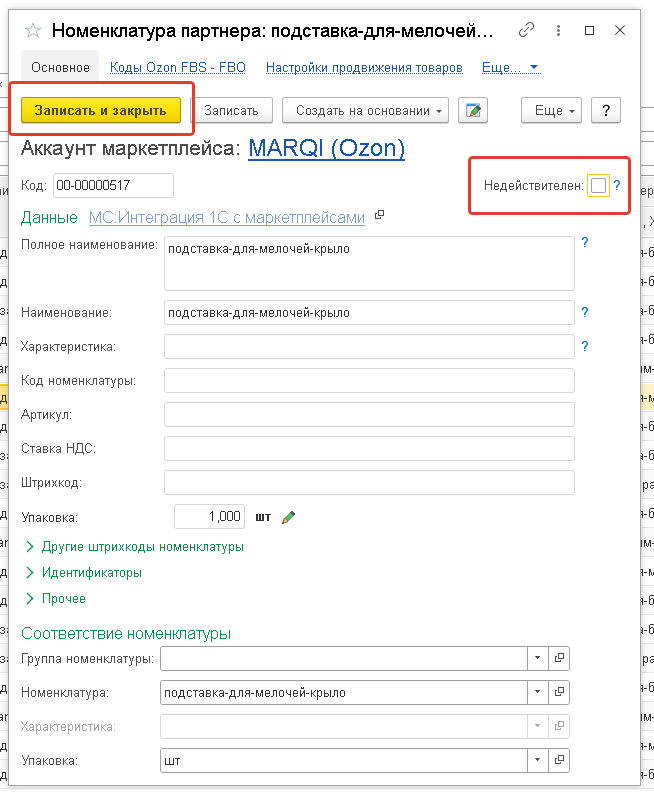
Task: Click the Код номенклатуры input field
Action: [369, 381]
